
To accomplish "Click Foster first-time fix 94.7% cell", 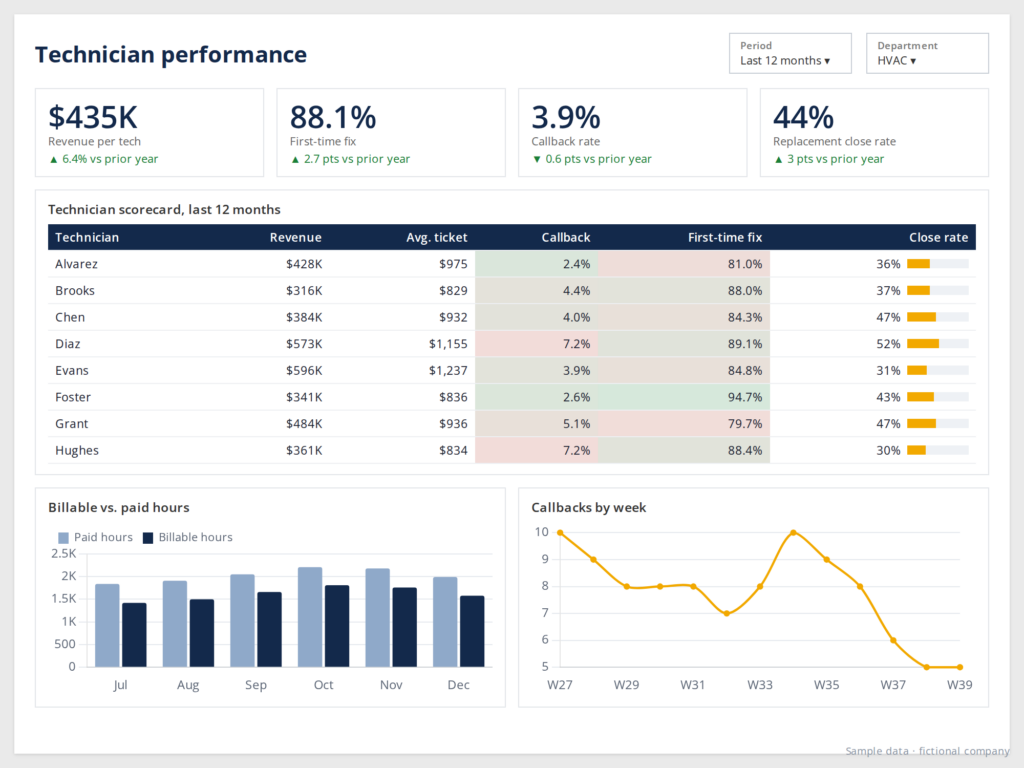I will (684, 397).
